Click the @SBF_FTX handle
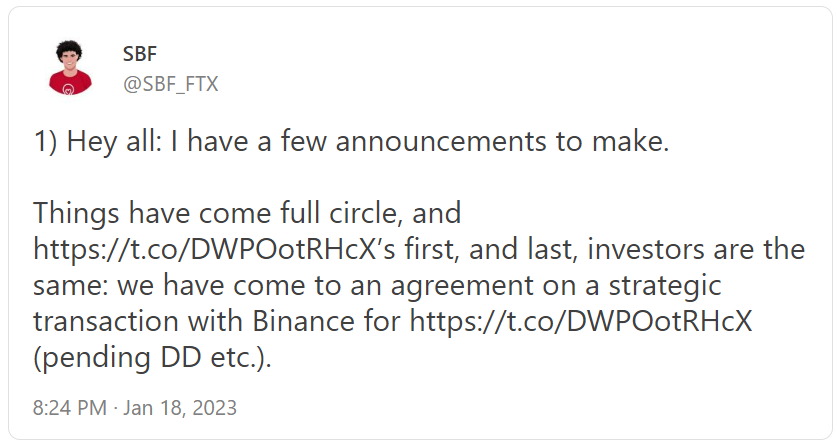 170,84
